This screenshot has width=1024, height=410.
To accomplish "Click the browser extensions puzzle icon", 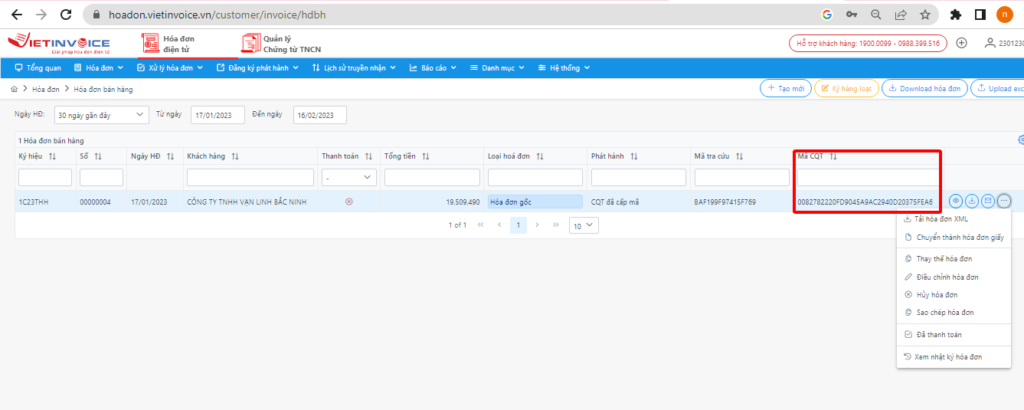I will click(956, 14).
